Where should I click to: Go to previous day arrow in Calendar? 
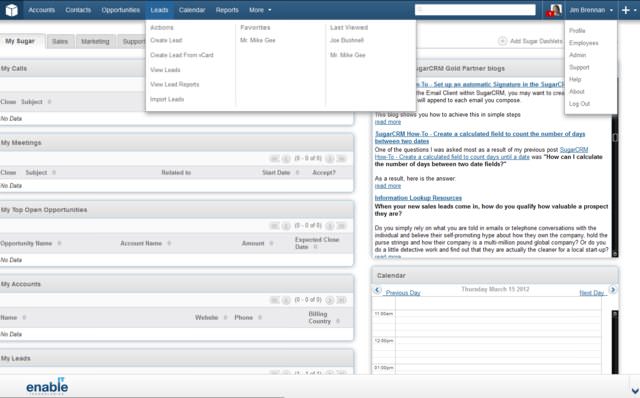[377, 290]
